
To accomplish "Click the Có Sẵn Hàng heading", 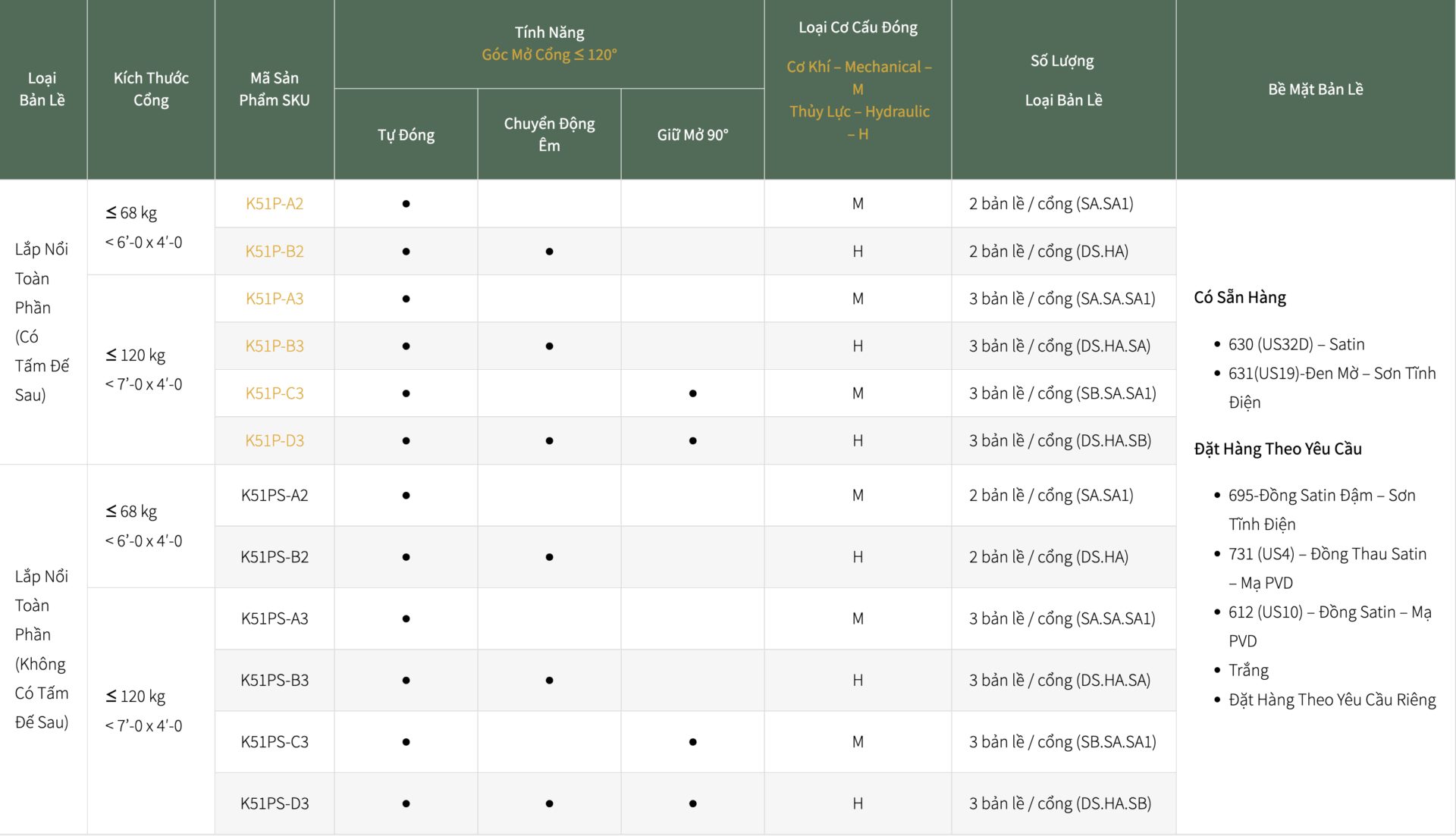I will [1239, 297].
